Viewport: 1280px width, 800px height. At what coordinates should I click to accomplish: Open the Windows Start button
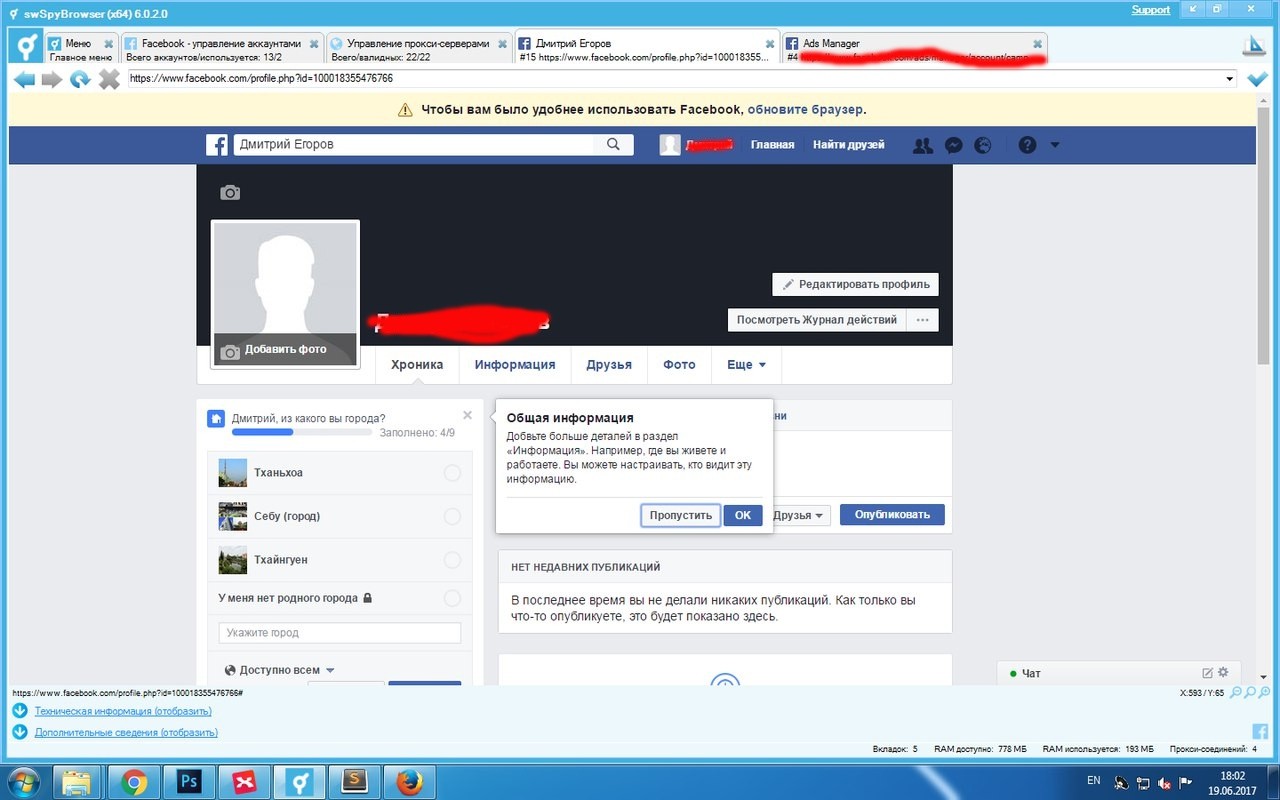pos(22,782)
